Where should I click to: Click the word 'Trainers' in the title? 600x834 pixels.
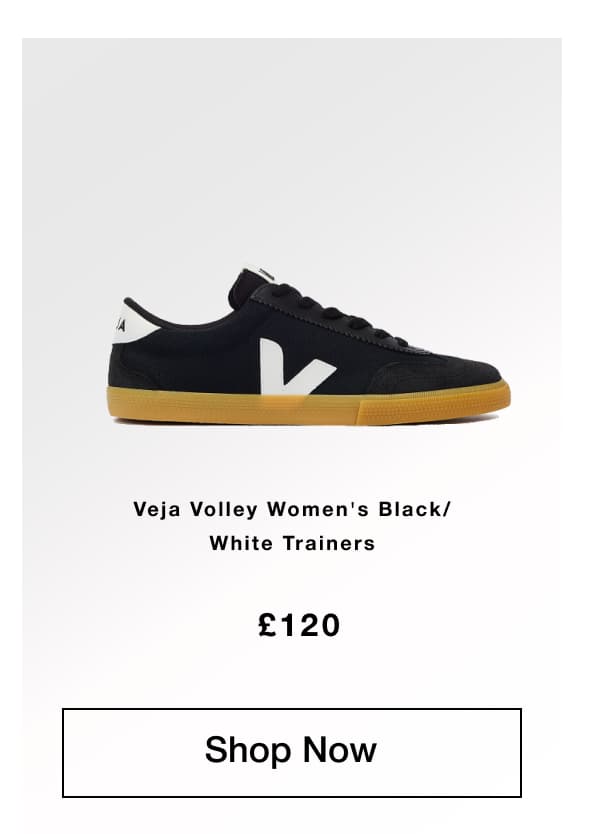[x=329, y=544]
